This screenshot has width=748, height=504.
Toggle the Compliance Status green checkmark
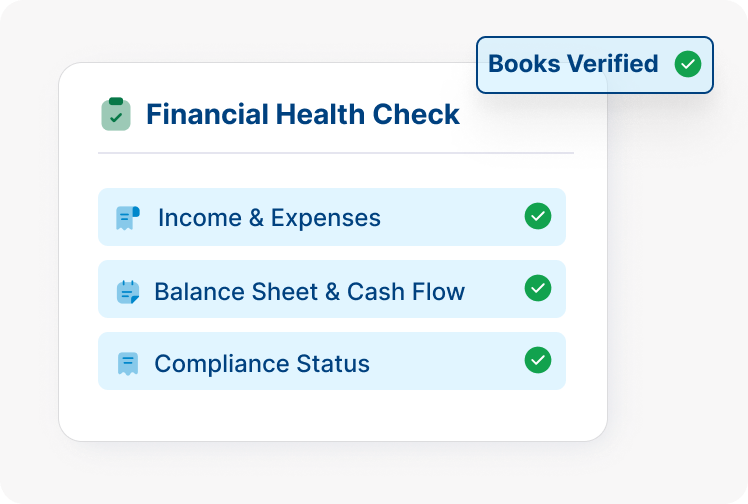538,360
